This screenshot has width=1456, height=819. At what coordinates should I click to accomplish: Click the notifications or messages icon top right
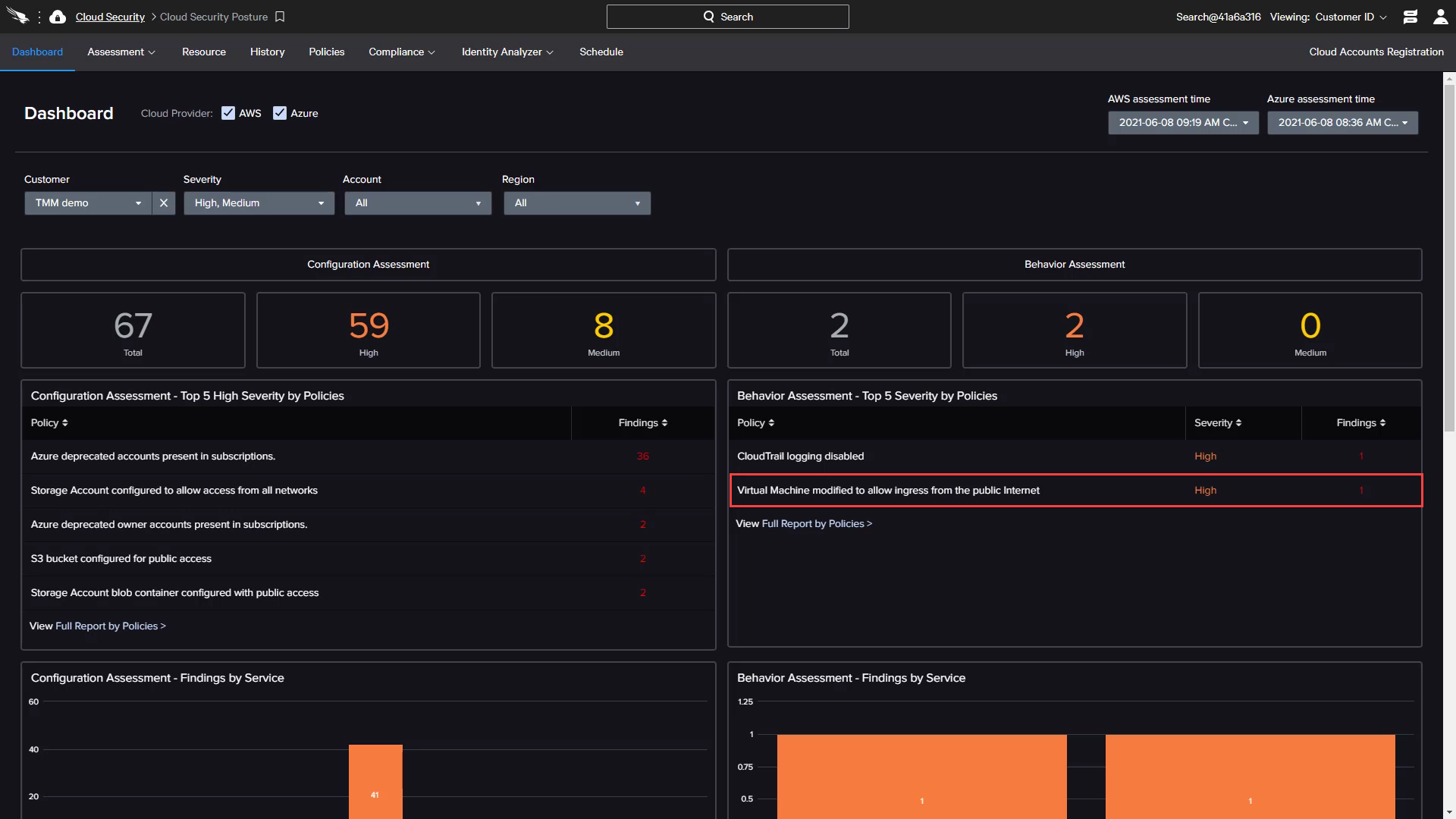pos(1410,16)
